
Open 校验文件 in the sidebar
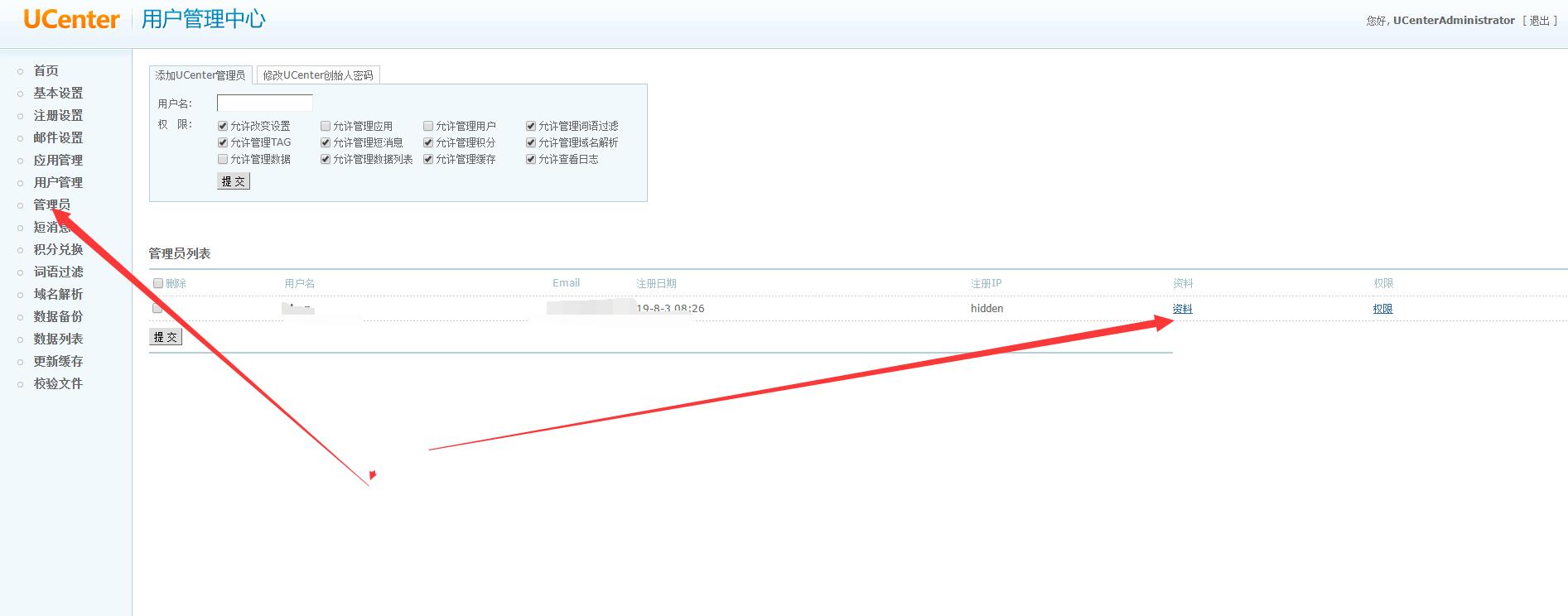[x=58, y=383]
